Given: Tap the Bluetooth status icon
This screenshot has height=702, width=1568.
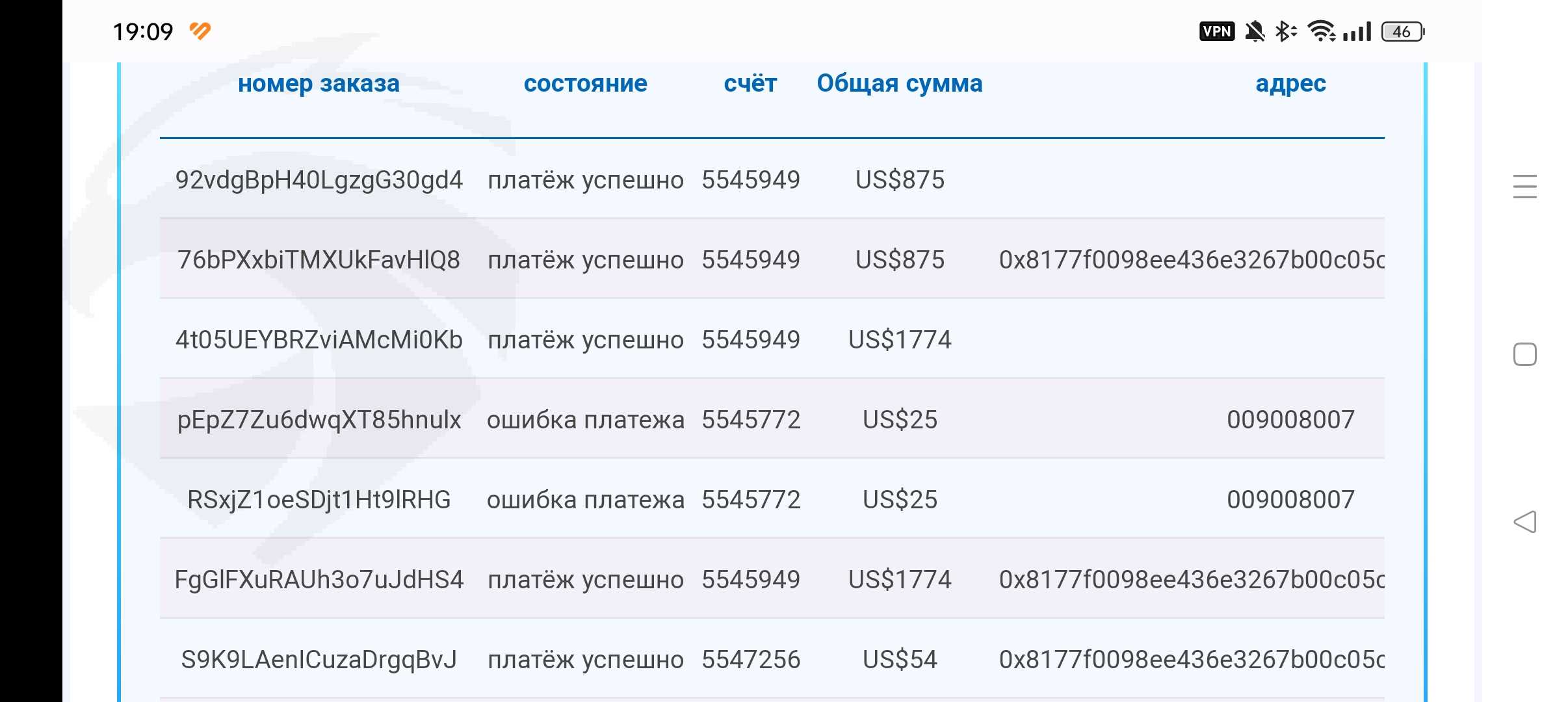Looking at the screenshot, I should 1285,31.
